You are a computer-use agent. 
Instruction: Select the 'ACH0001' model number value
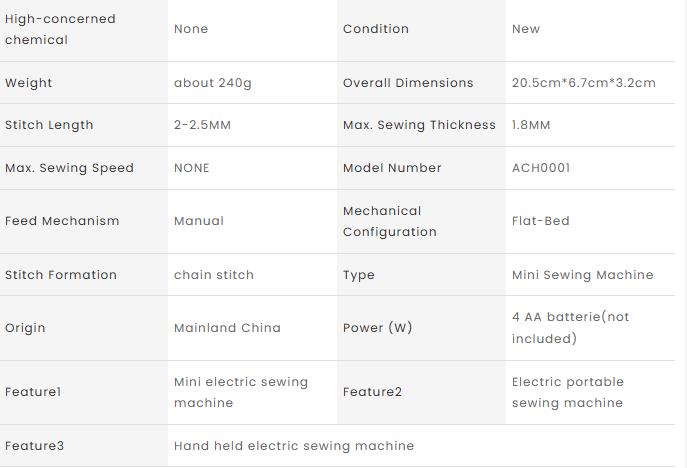(541, 168)
